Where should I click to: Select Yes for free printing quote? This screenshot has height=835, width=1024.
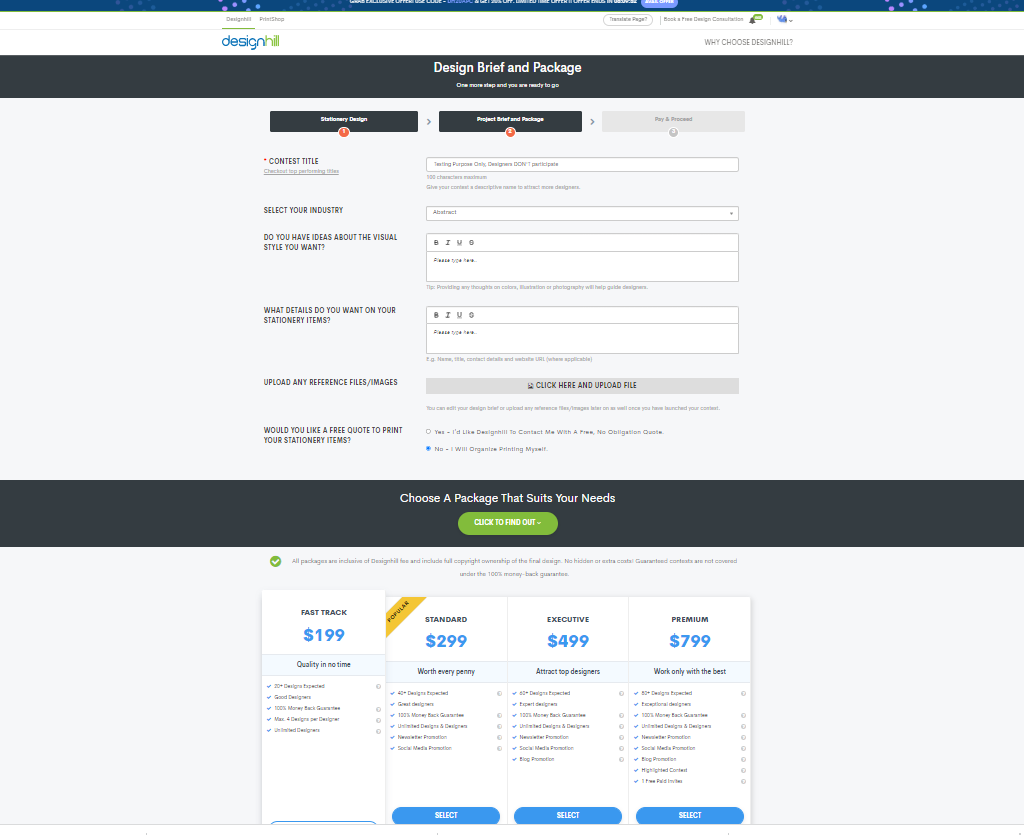[428, 432]
